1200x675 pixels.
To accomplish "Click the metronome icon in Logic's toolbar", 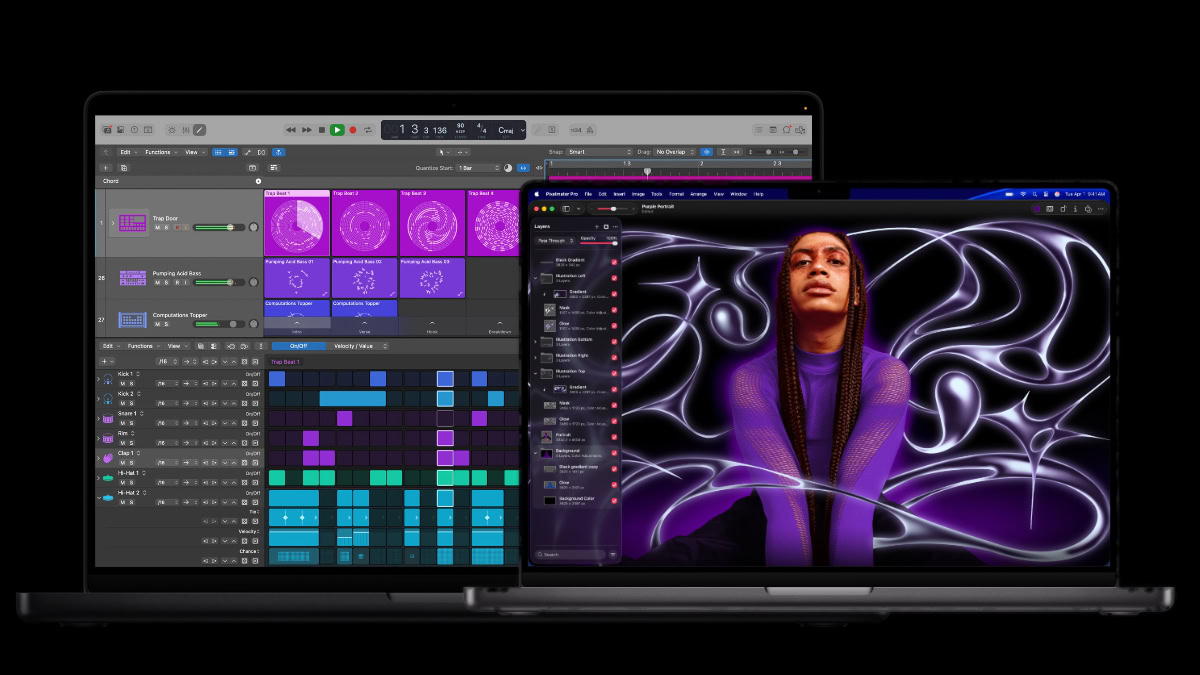I will (x=588, y=129).
